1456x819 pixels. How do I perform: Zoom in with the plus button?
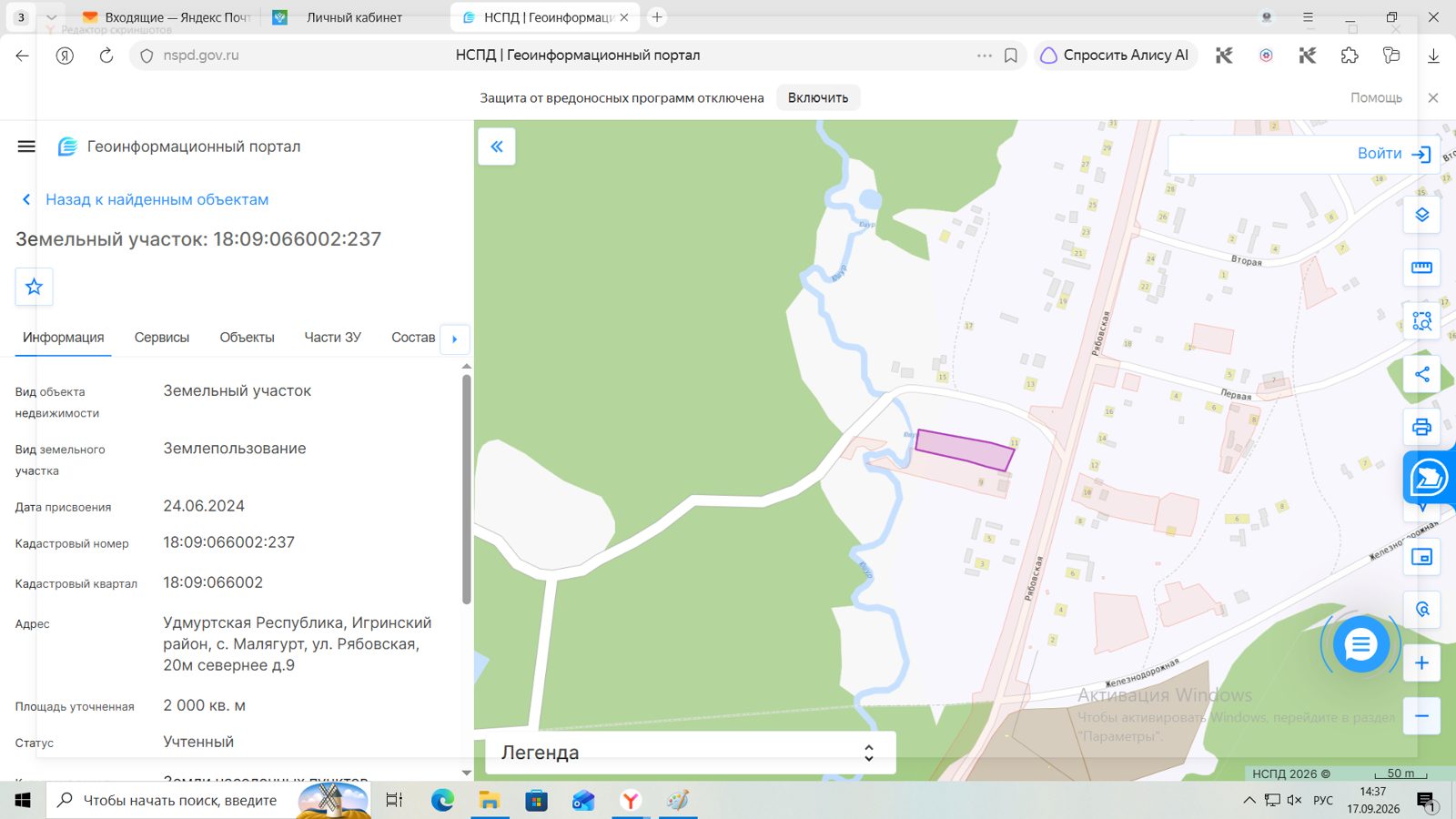point(1421,663)
